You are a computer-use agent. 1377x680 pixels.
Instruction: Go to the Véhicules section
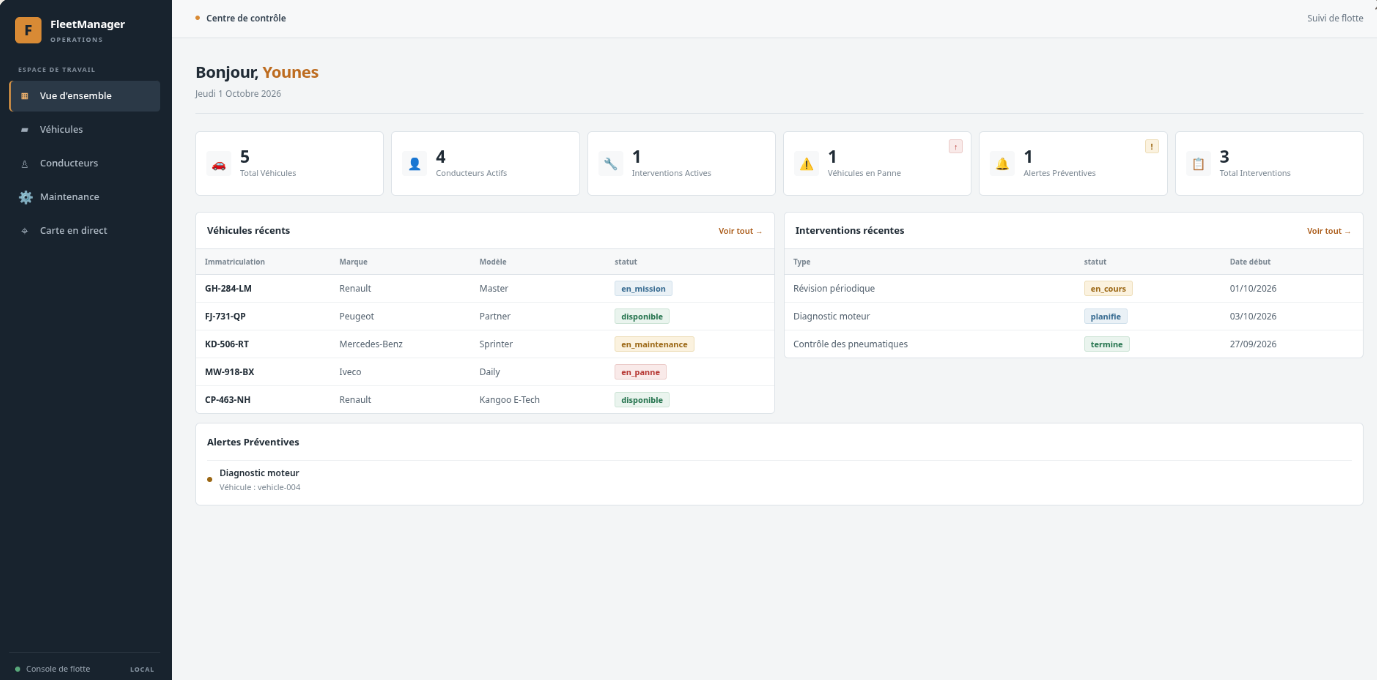pos(85,130)
